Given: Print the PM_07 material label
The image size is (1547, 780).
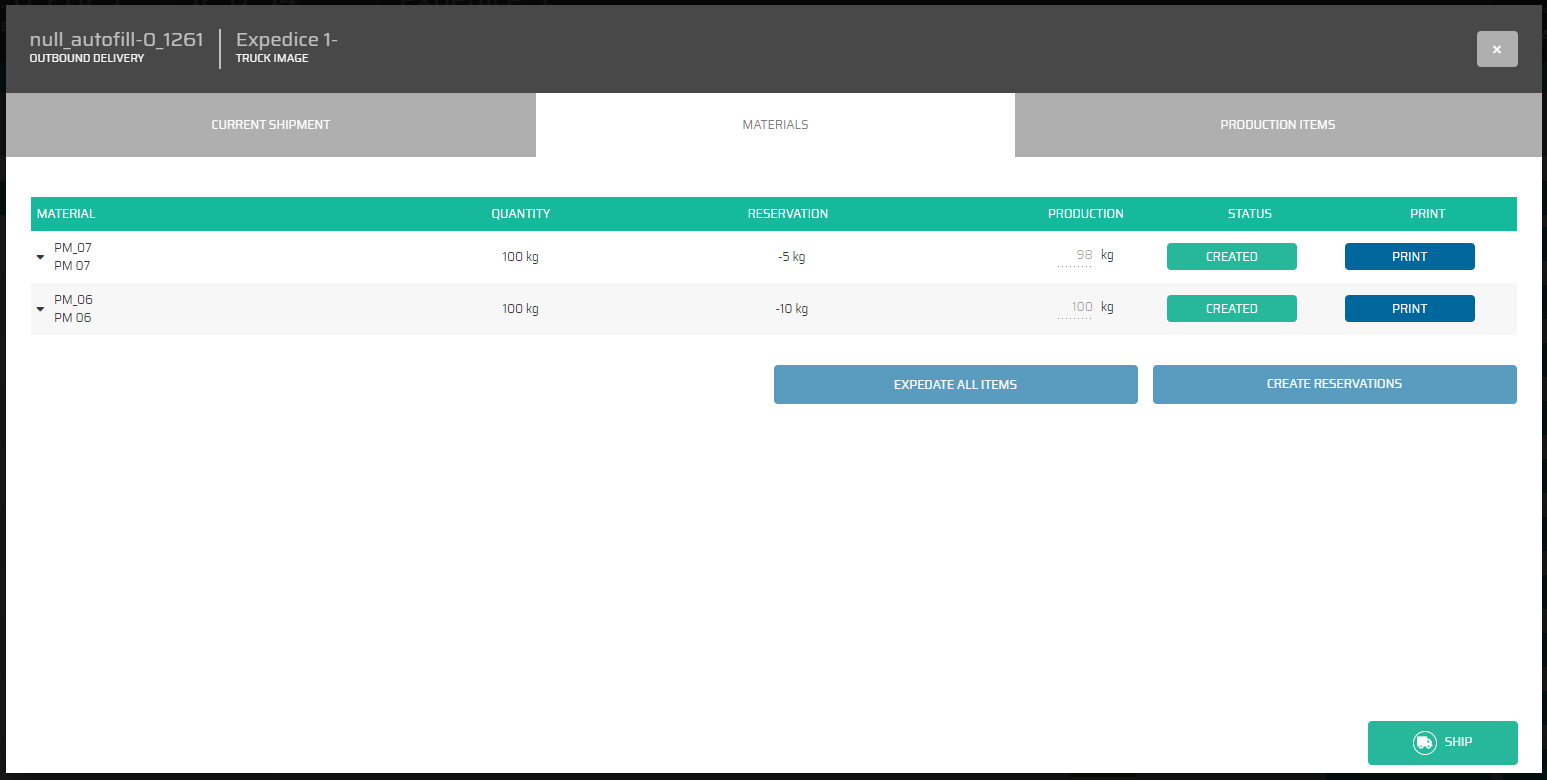Looking at the screenshot, I should coord(1409,257).
